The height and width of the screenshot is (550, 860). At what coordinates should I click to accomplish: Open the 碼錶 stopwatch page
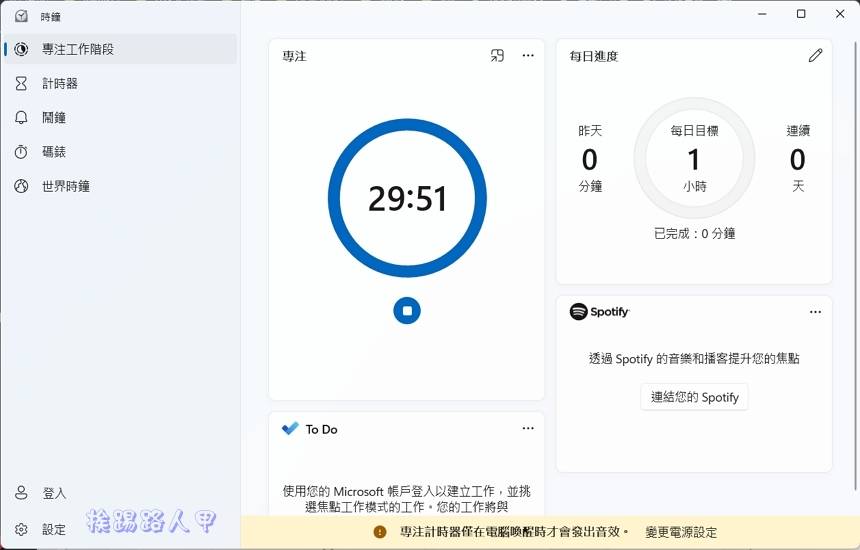coord(54,152)
